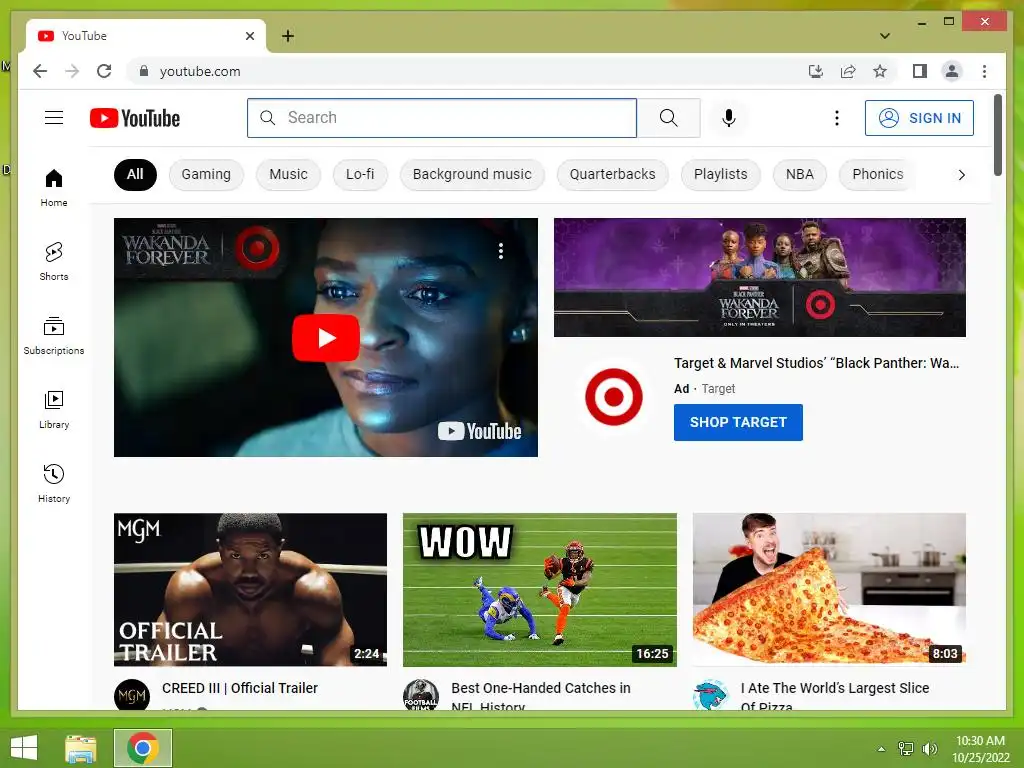Click in the YouTube search field
Image resolution: width=1024 pixels, height=768 pixels.
pos(442,118)
